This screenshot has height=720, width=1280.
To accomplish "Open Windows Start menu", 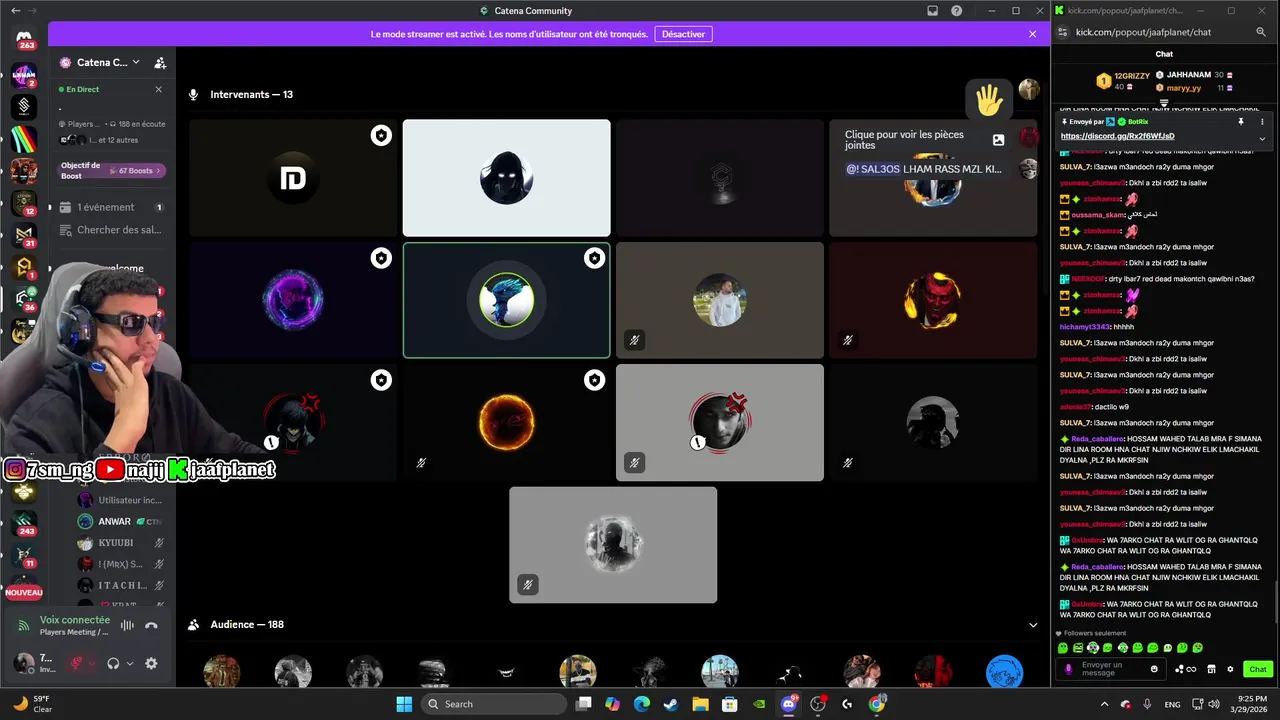I will [x=404, y=704].
